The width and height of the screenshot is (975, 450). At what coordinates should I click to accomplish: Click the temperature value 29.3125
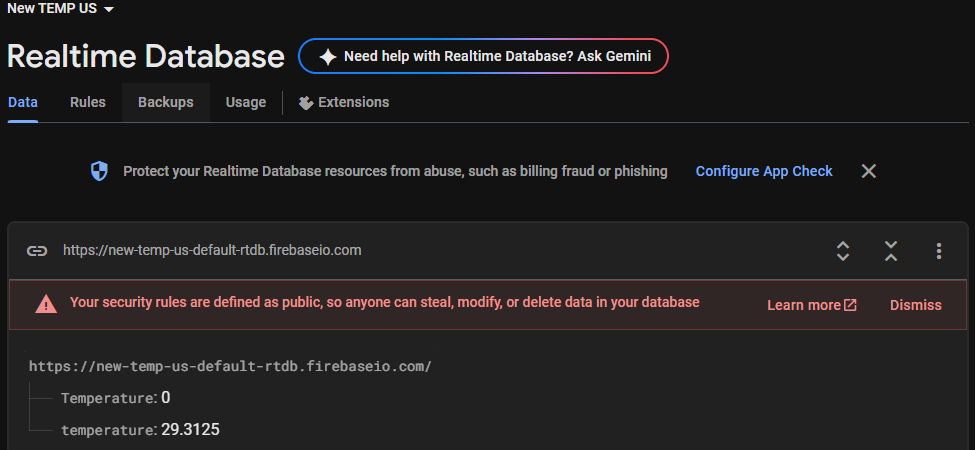[190, 430]
